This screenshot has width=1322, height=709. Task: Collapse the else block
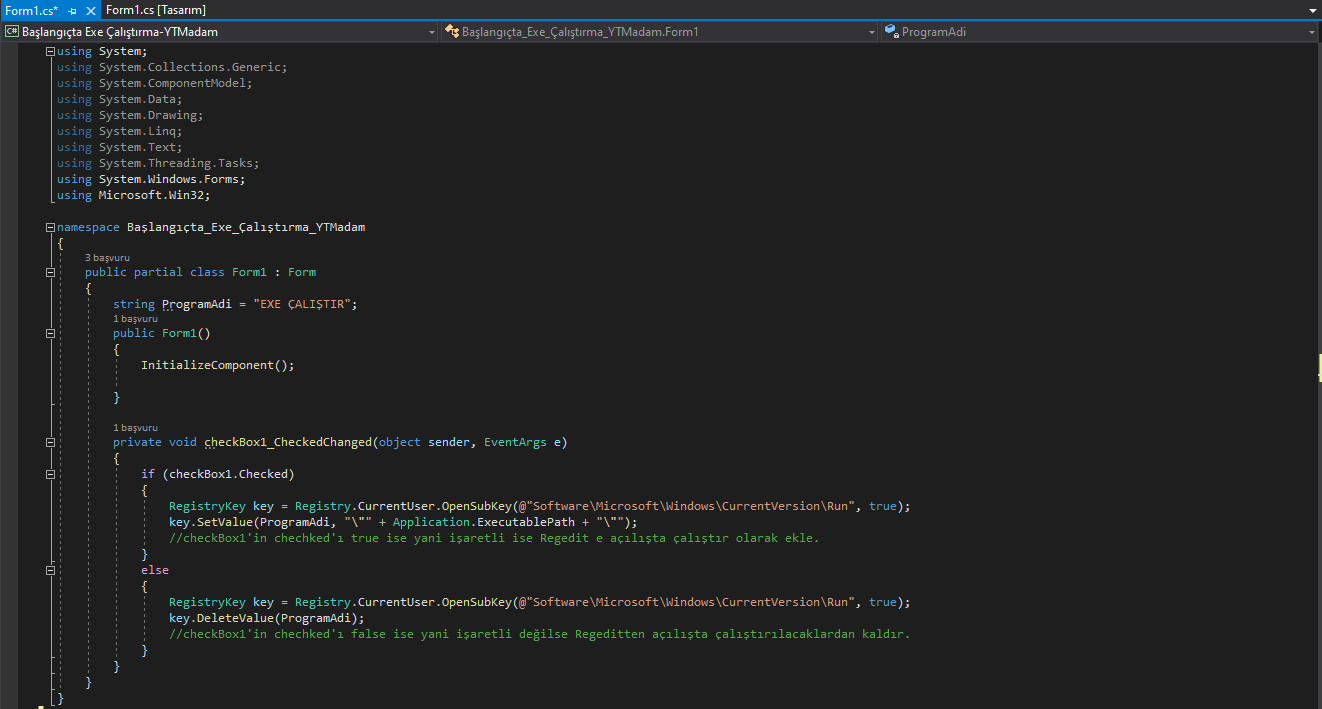coord(50,570)
